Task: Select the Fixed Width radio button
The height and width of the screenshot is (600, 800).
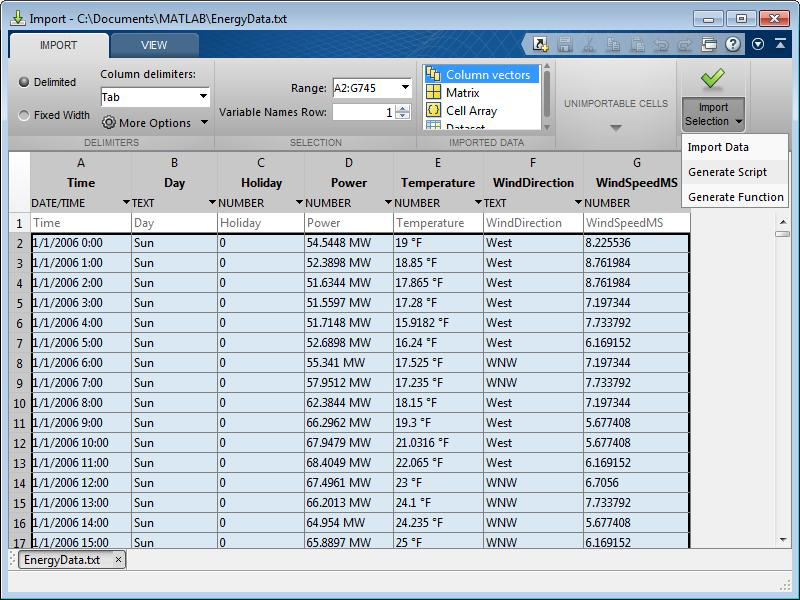Action: point(24,115)
